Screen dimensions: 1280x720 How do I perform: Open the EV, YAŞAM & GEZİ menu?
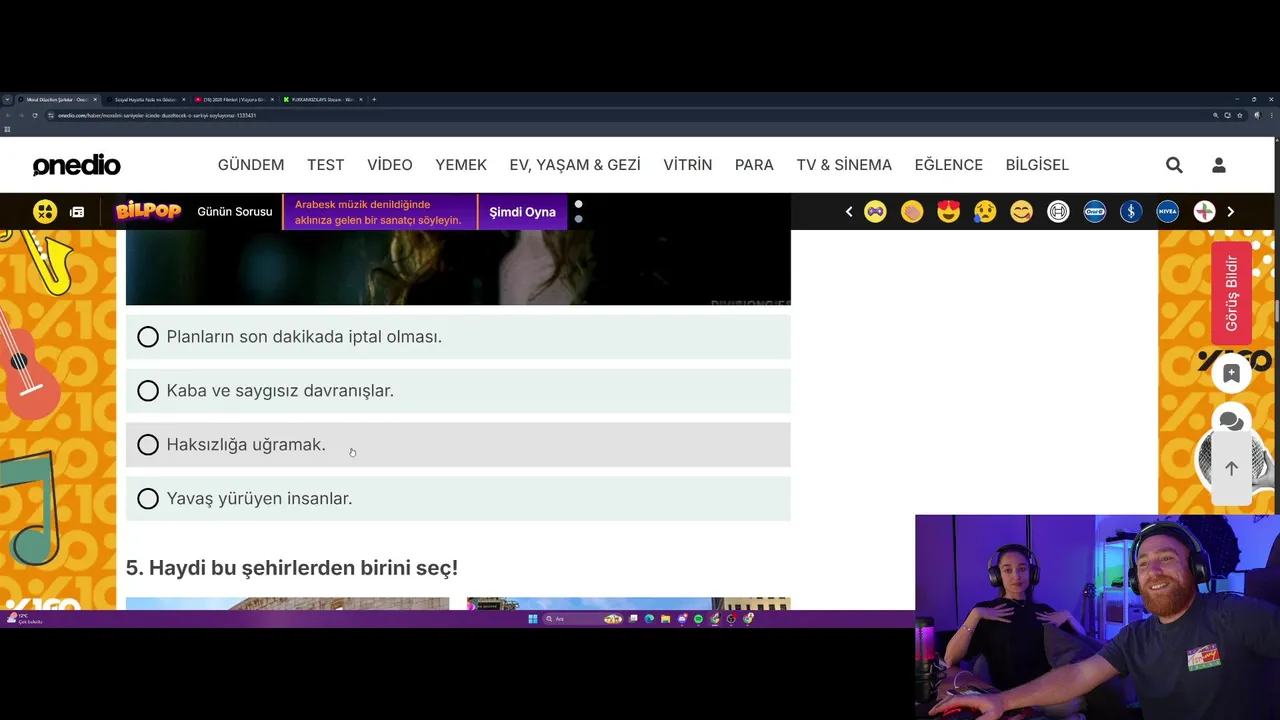(575, 165)
